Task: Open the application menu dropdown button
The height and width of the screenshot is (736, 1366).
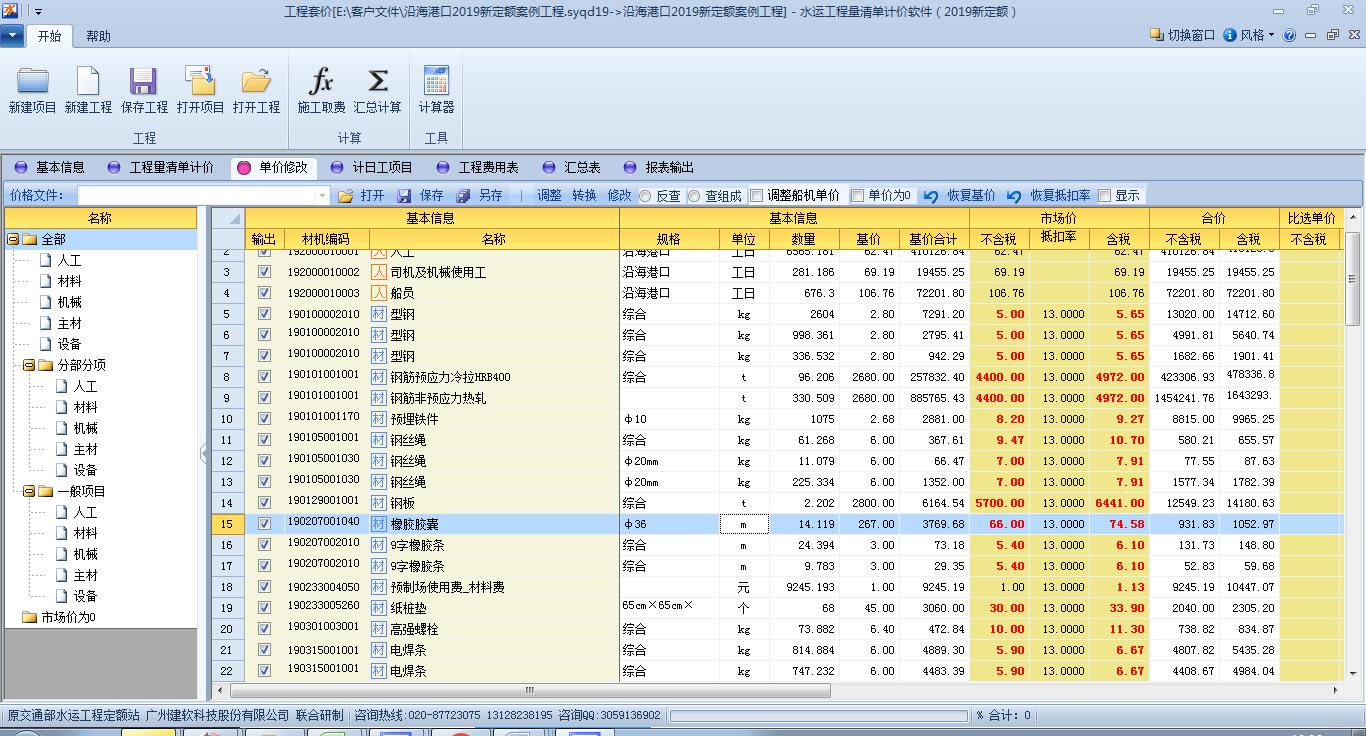Action: pyautogui.click(x=13, y=36)
